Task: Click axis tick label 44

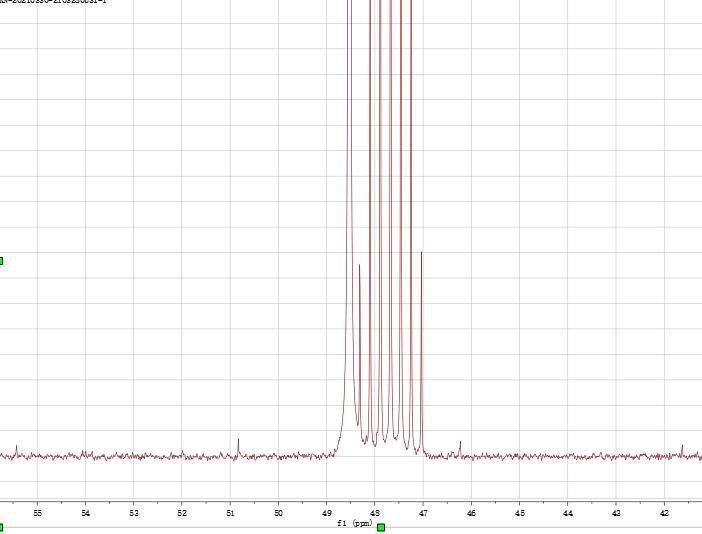Action: [x=568, y=513]
